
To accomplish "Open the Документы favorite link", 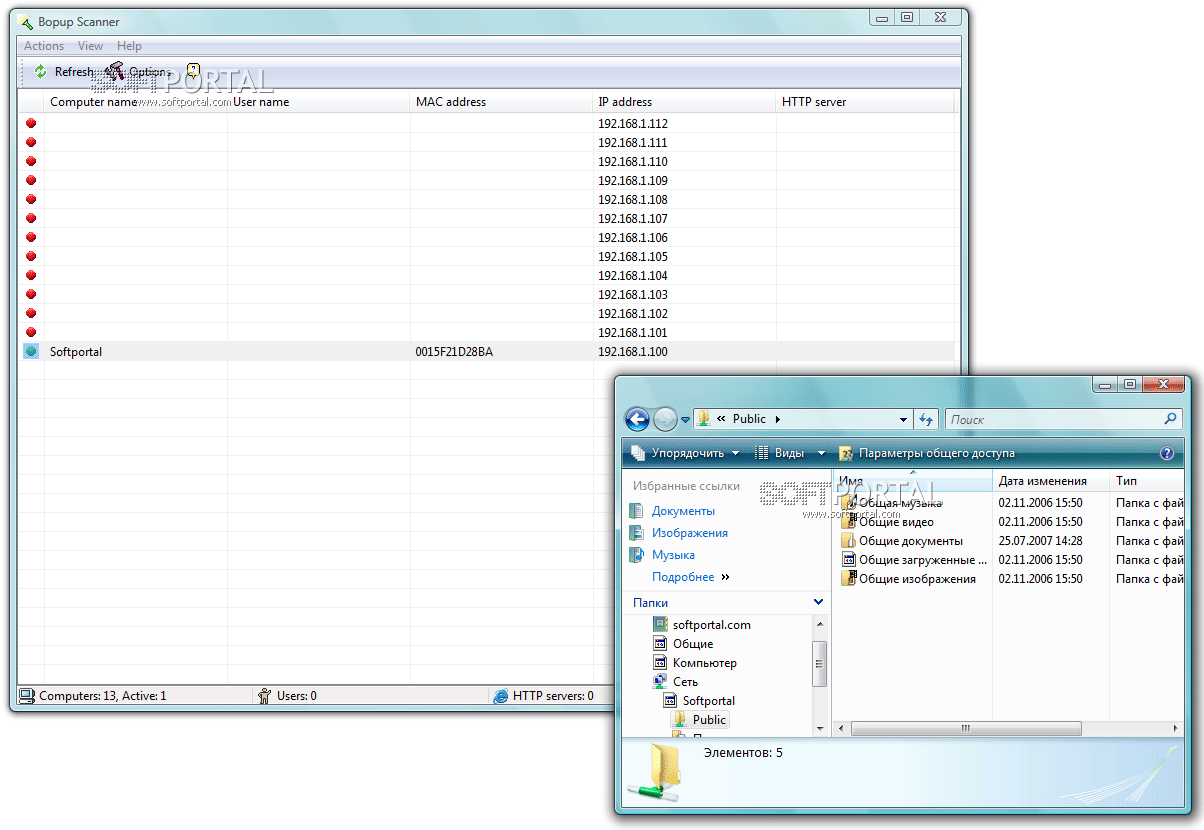I will pyautogui.click(x=683, y=511).
